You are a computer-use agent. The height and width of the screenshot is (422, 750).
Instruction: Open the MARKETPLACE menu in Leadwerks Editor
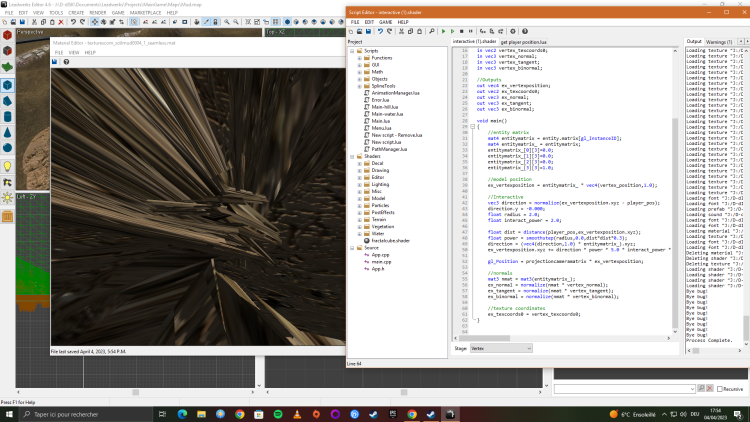click(x=144, y=13)
